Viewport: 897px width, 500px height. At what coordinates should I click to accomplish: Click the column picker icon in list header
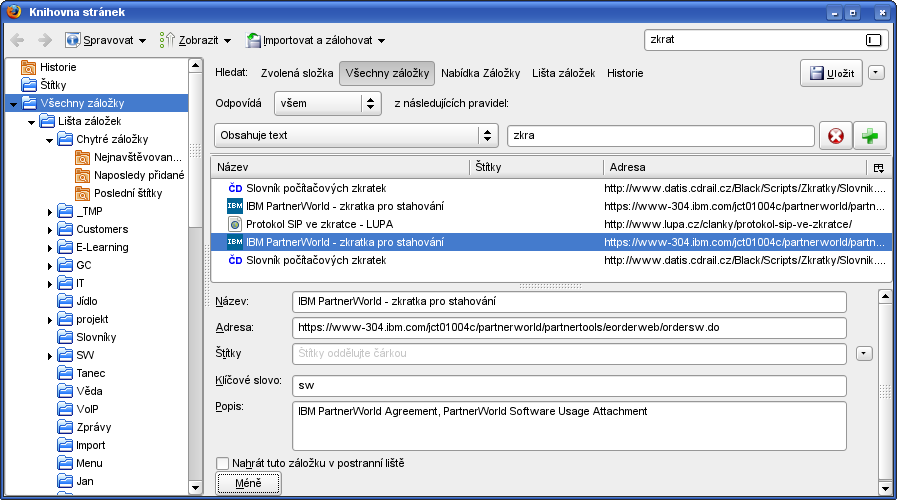878,167
